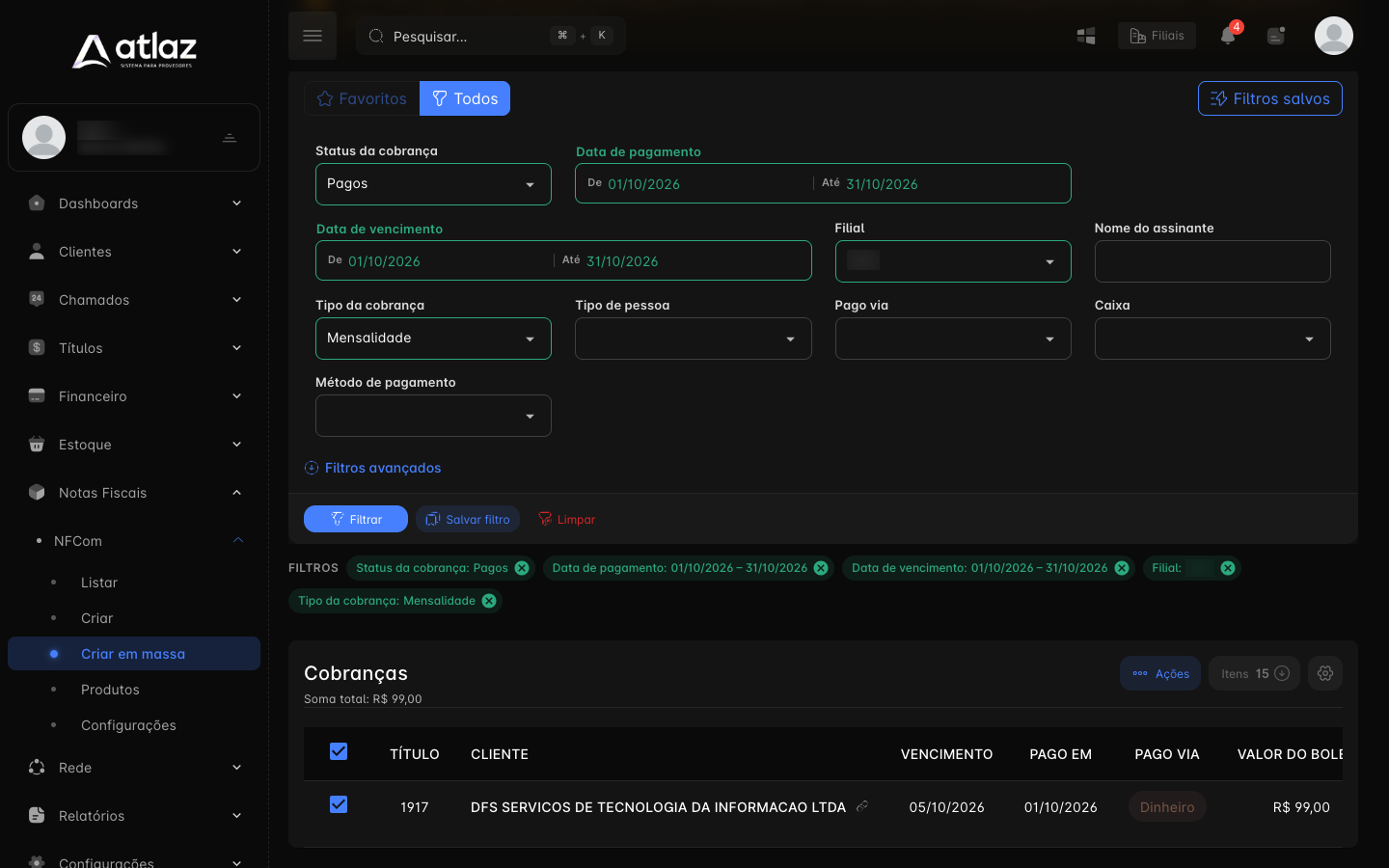Click the Dinheiro payment badge

[1167, 807]
